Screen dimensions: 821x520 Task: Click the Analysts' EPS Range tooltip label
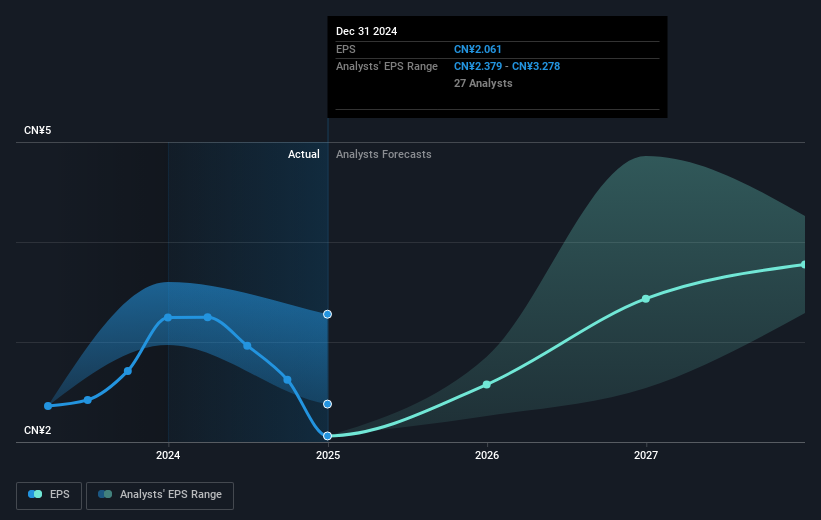(387, 67)
